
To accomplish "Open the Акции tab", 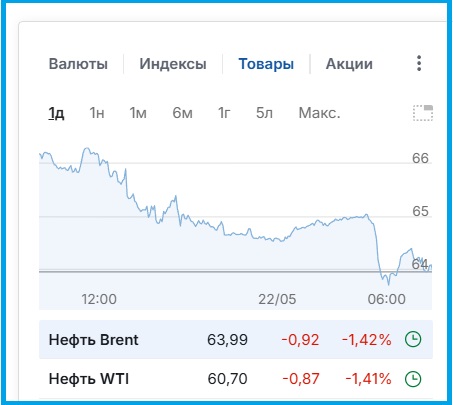I will tap(349, 64).
